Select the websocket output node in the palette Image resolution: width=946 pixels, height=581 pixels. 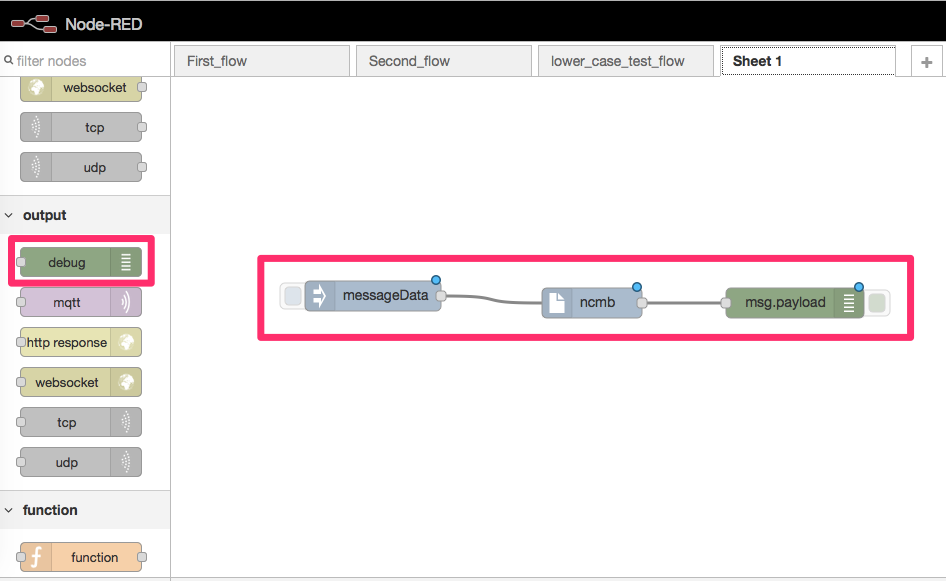pyautogui.click(x=80, y=382)
